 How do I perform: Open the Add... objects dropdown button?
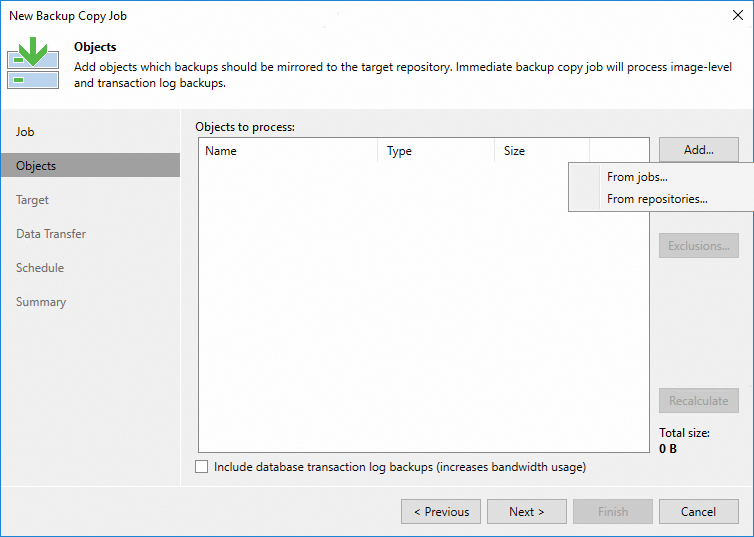(698, 150)
